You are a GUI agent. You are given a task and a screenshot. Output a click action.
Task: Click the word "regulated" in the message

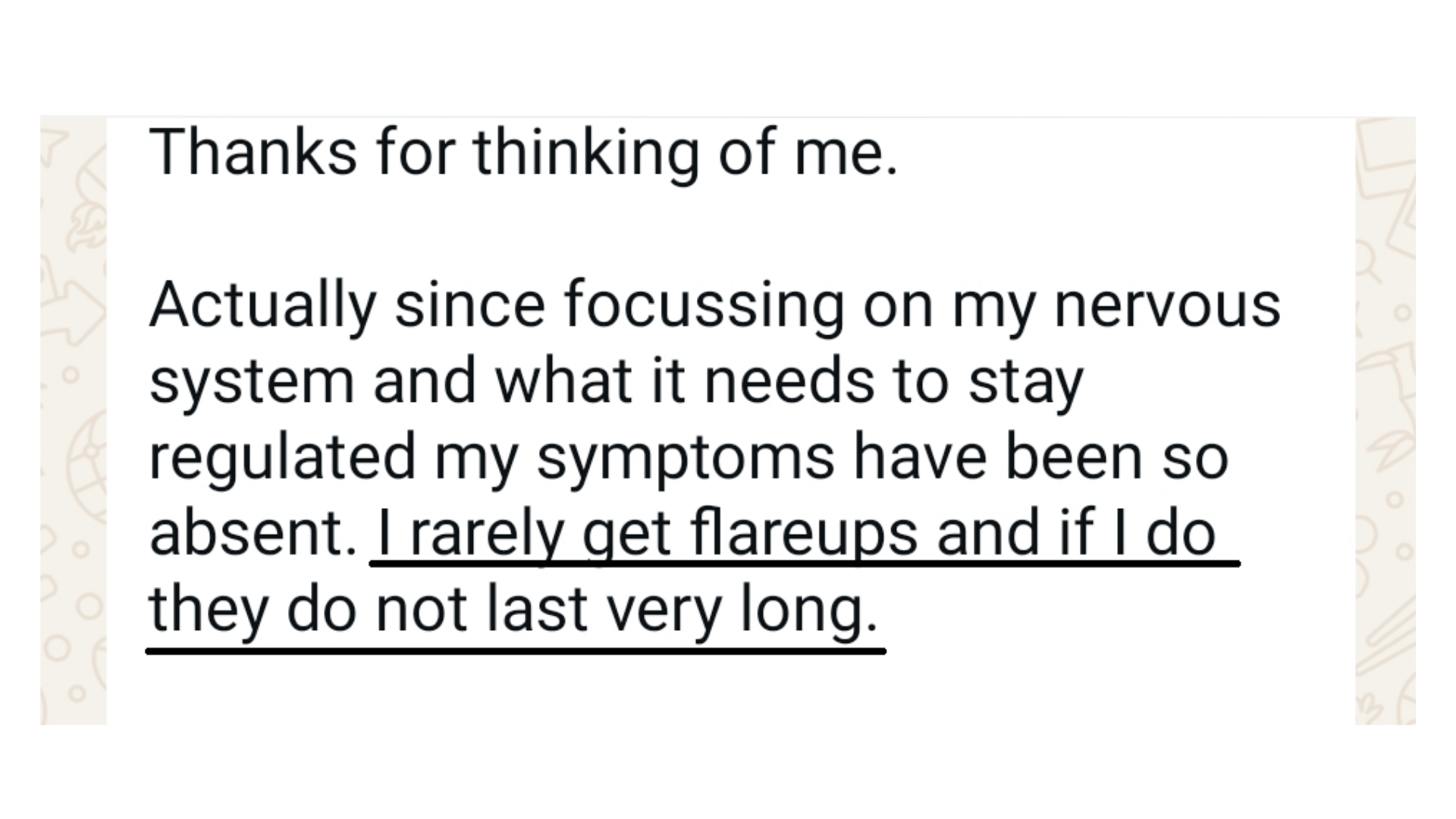[283, 458]
